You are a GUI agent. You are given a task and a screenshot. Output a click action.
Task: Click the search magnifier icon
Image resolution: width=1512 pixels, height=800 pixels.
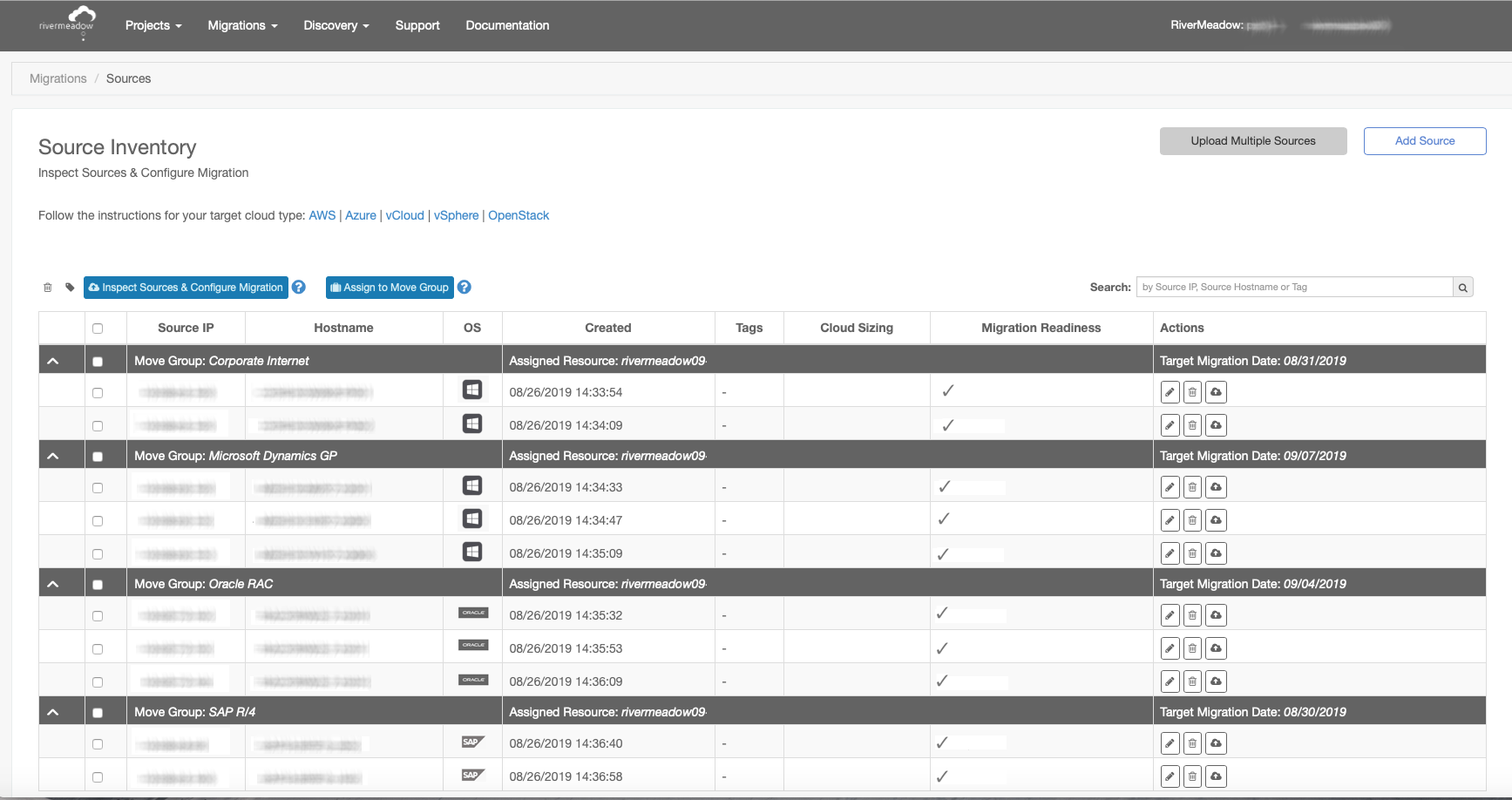click(x=1463, y=287)
